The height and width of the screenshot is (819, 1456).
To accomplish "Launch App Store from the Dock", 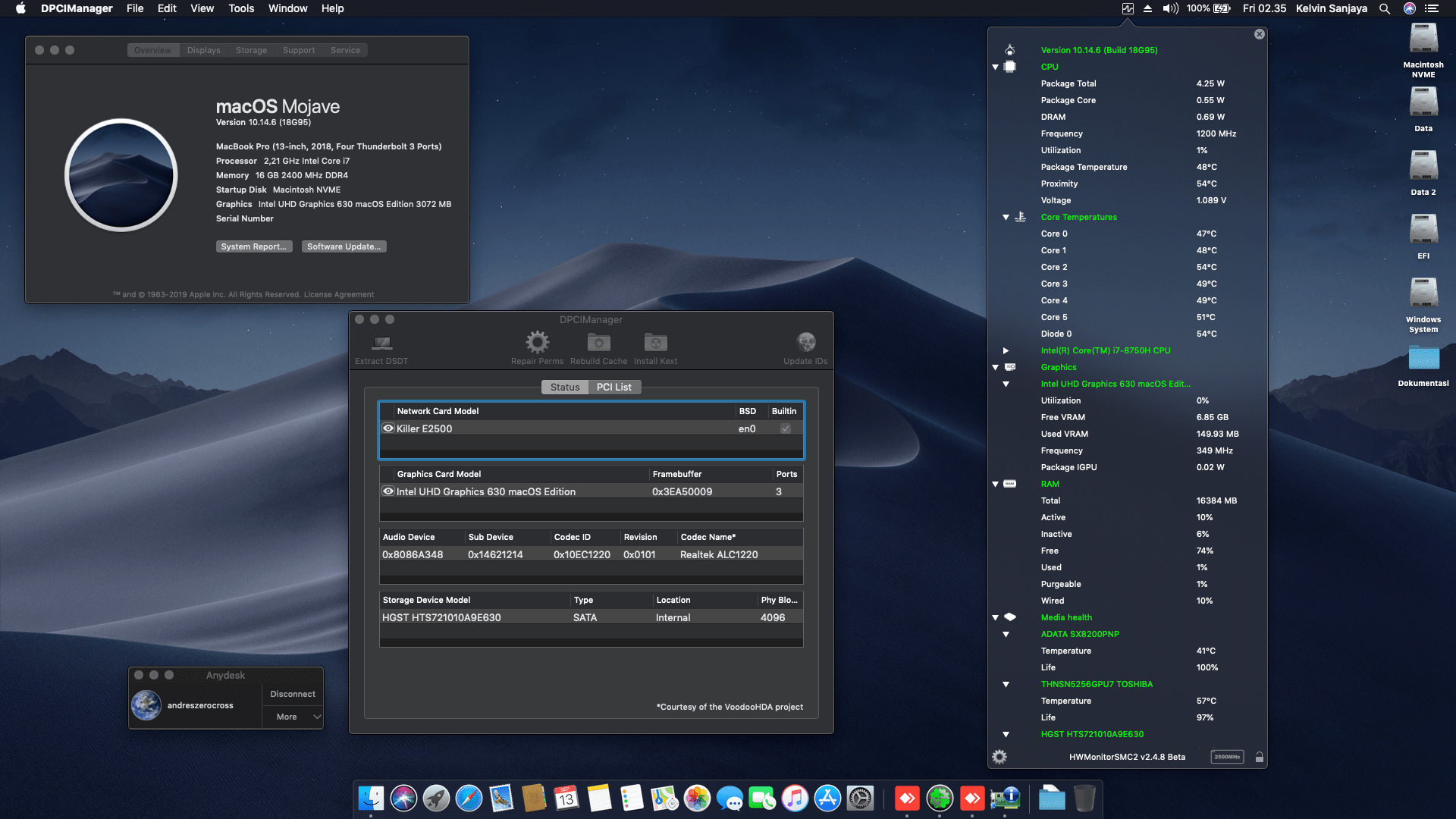I will (x=826, y=798).
